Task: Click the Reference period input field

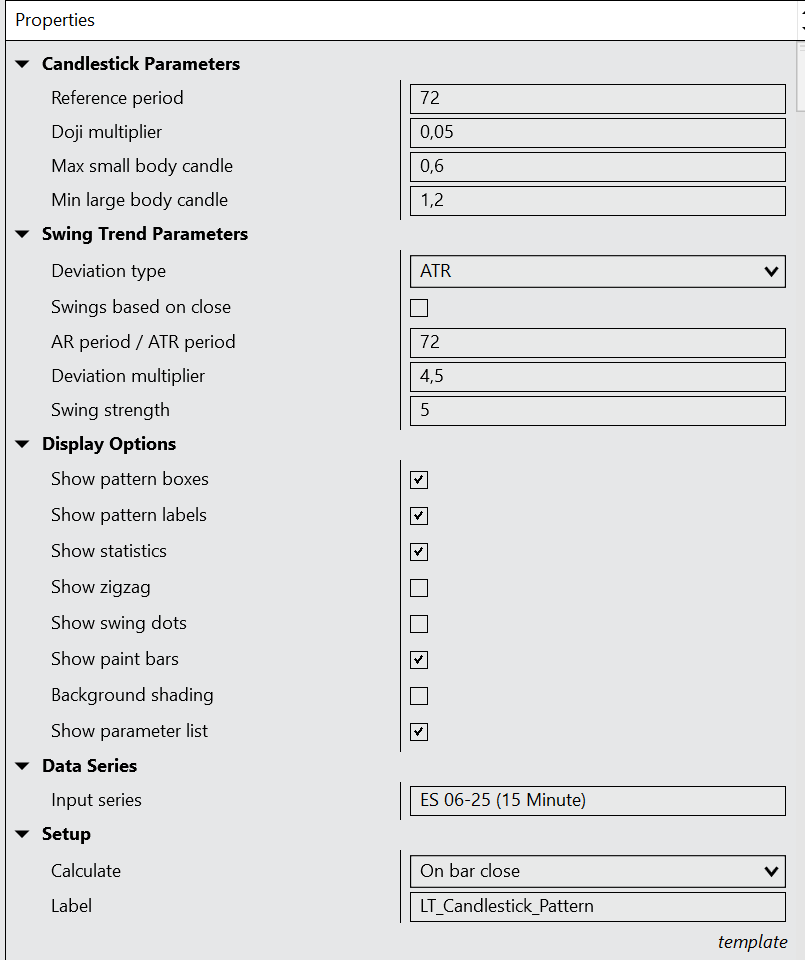Action: 597,98
